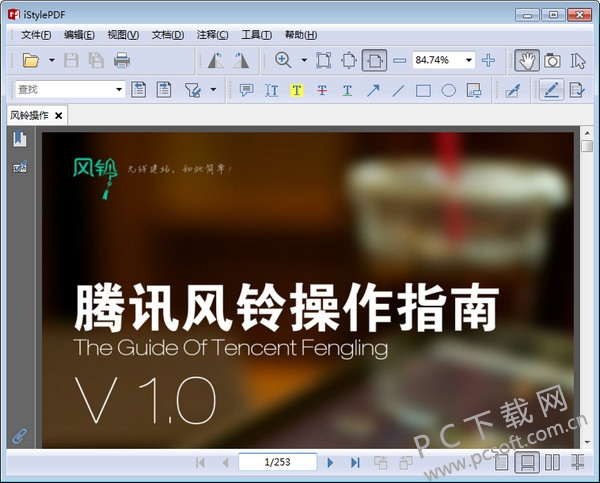The height and width of the screenshot is (483, 600).
Task: Expand the open-file dropdown arrow
Action: tap(52, 60)
